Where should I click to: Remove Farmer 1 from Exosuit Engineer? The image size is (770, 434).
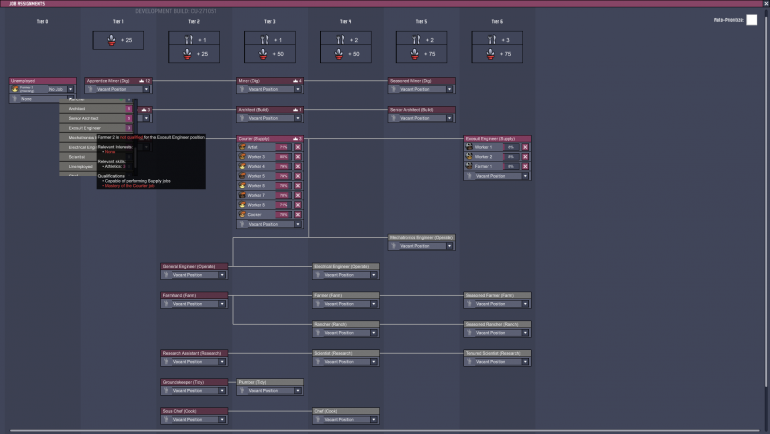[x=525, y=166]
